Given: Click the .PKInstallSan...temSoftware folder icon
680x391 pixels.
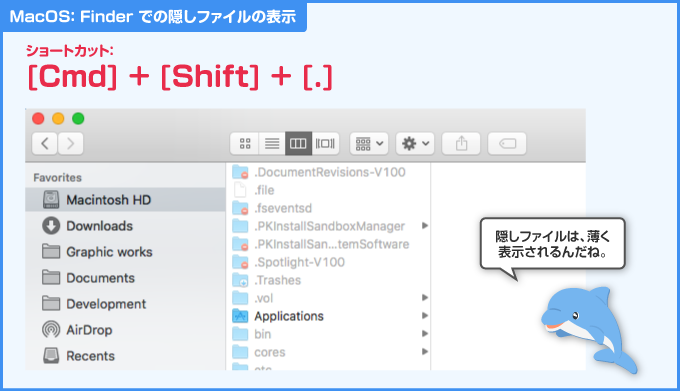Looking at the screenshot, I should pos(240,244).
